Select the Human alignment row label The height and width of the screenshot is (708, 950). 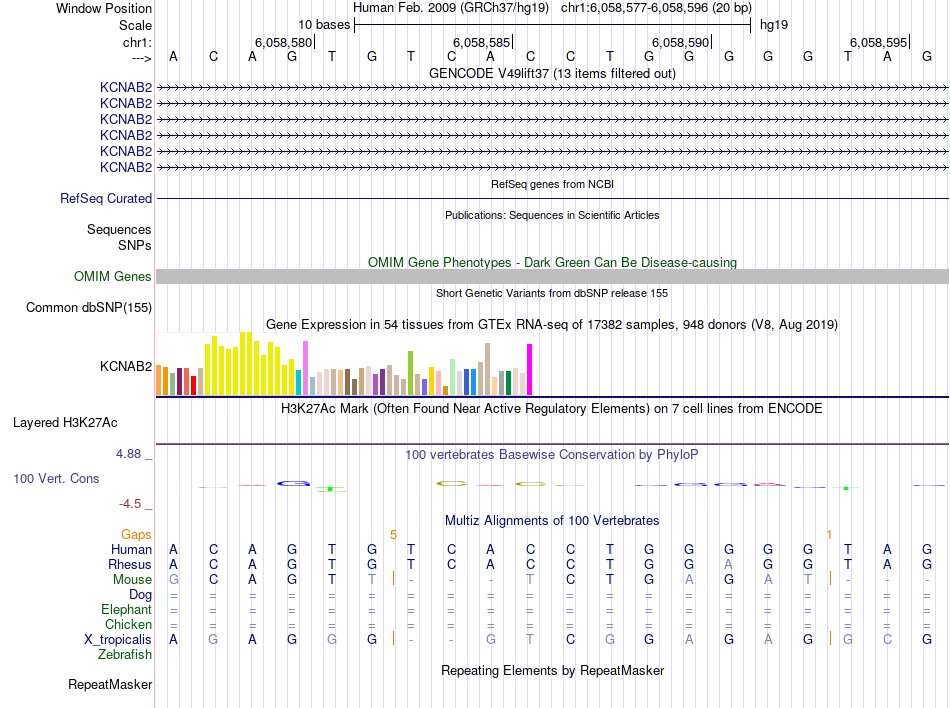(x=131, y=549)
